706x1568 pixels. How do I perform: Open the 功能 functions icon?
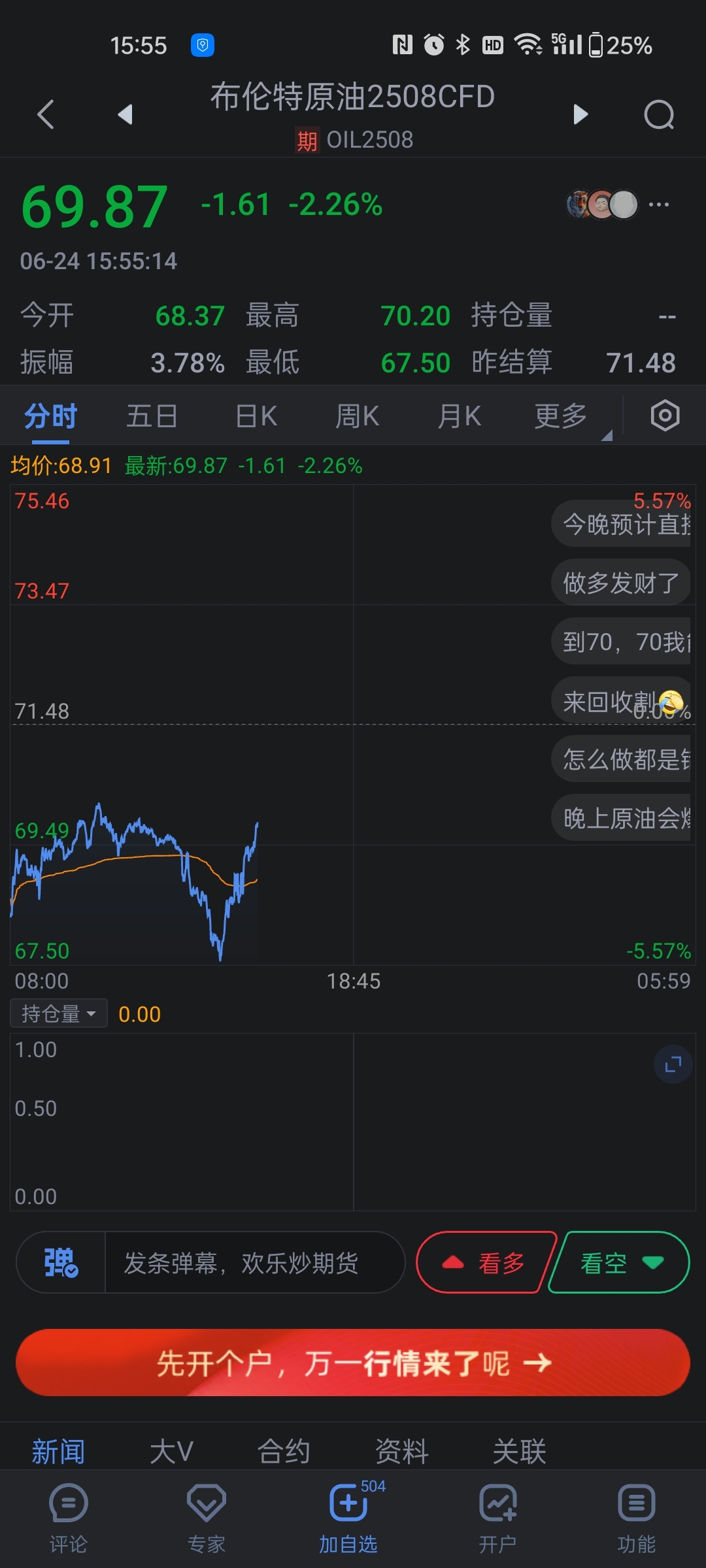click(636, 1518)
